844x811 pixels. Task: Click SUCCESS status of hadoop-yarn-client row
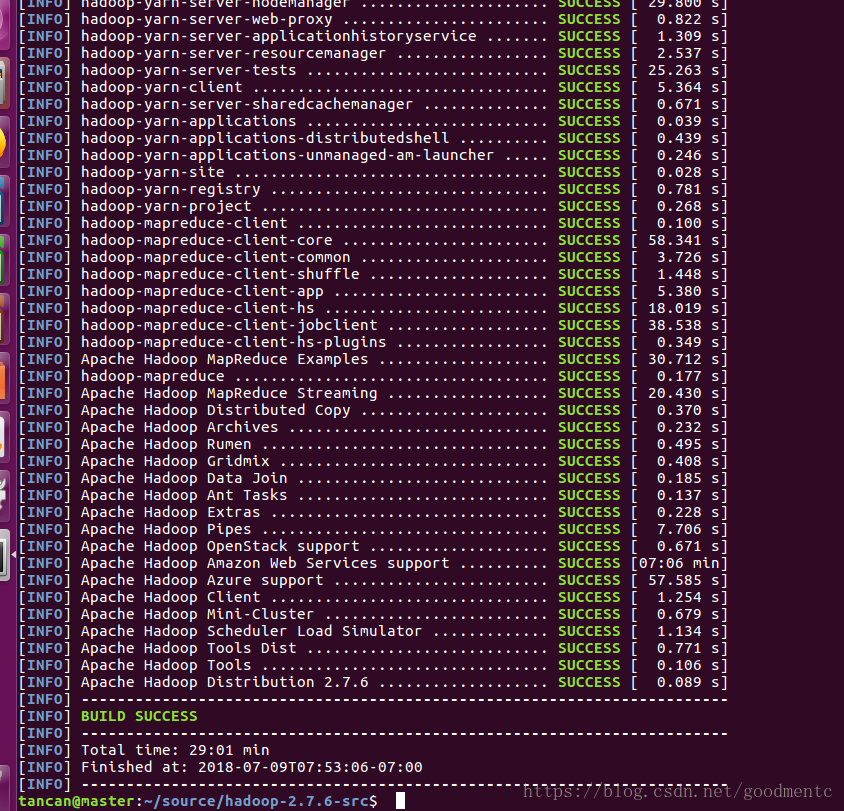[589, 87]
